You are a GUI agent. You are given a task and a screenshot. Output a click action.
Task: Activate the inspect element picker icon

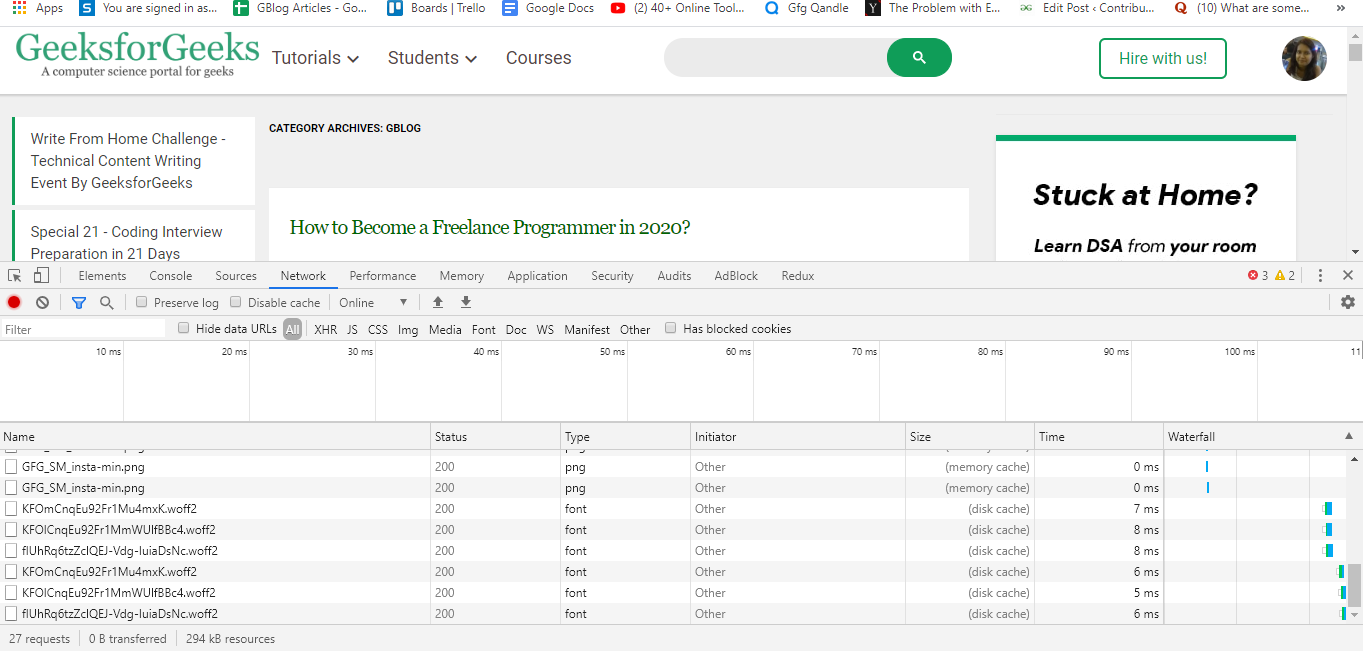click(15, 276)
